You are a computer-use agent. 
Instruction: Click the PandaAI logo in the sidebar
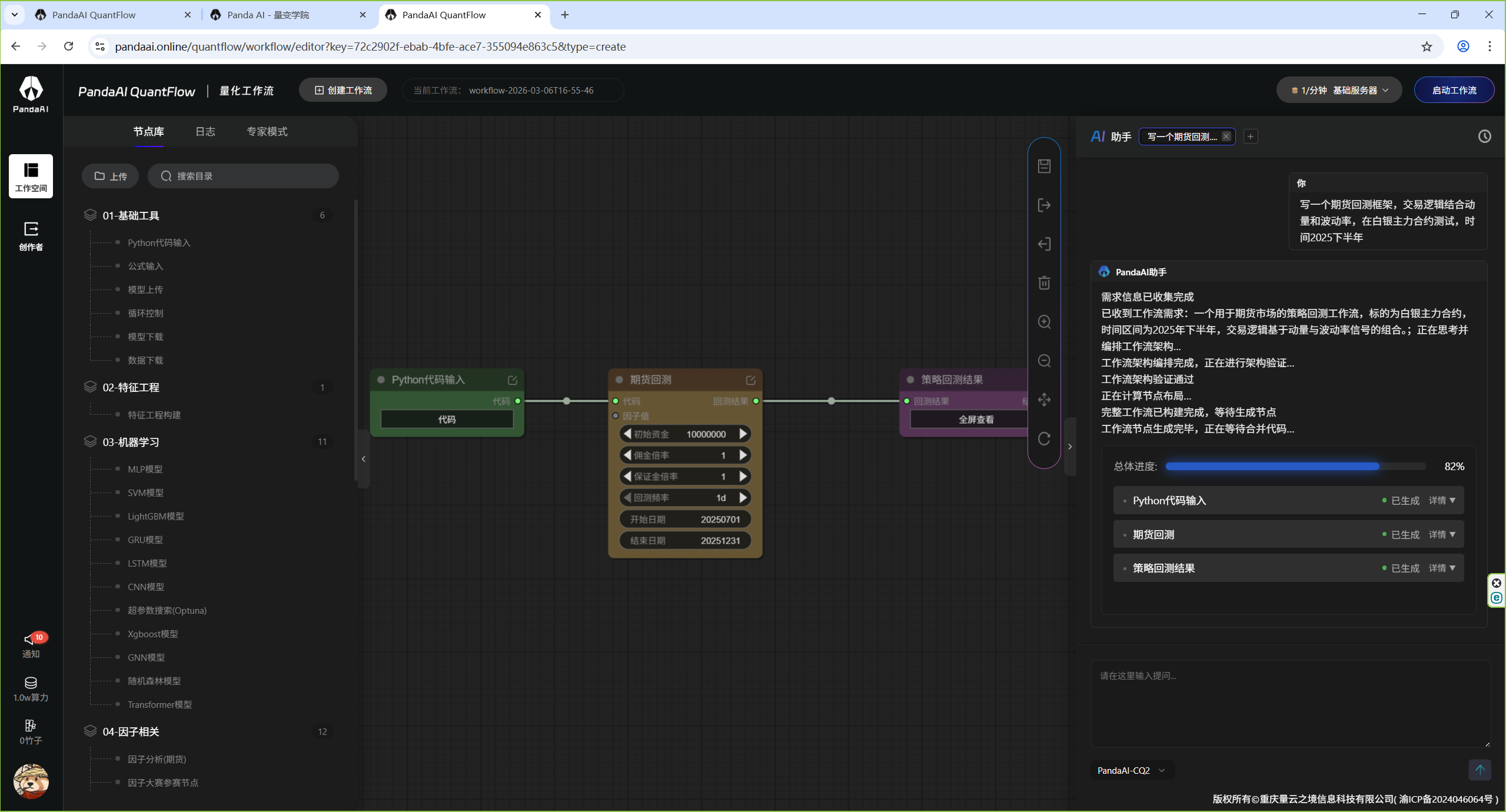pyautogui.click(x=31, y=94)
